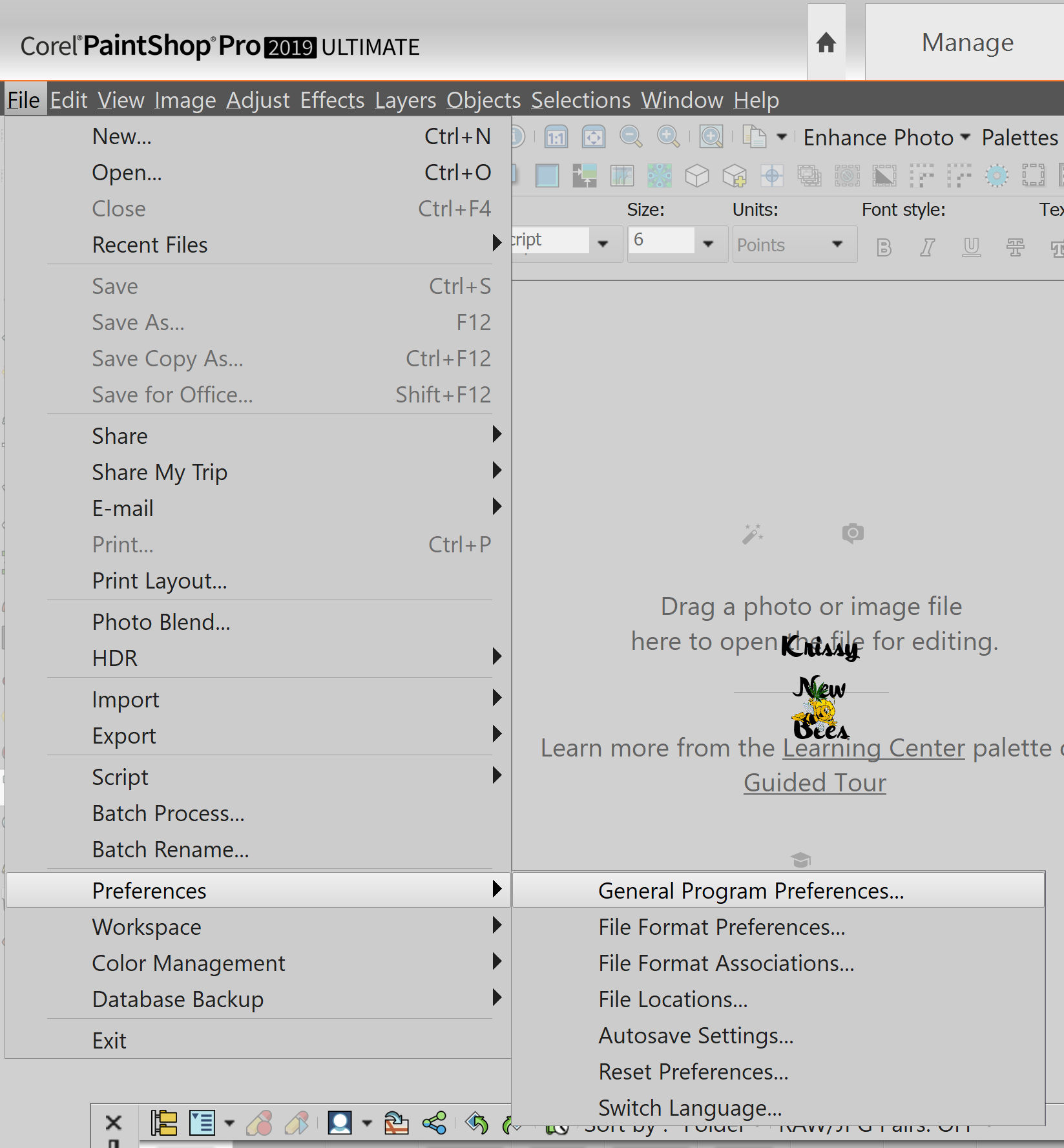Screen dimensions: 1064x1148
Task: Click the pencil with play arrow apply icon
Action: pos(297,1123)
